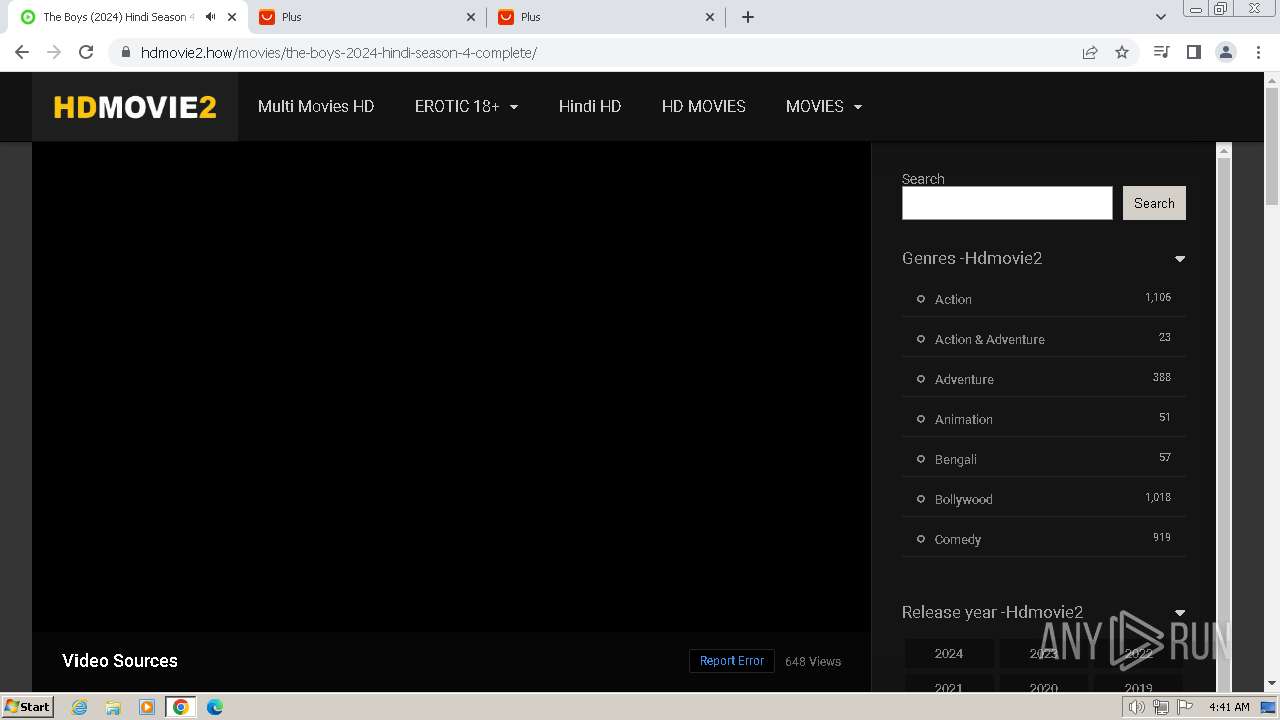Click the system tray volume icon
1280x720 pixels.
tap(1137, 707)
